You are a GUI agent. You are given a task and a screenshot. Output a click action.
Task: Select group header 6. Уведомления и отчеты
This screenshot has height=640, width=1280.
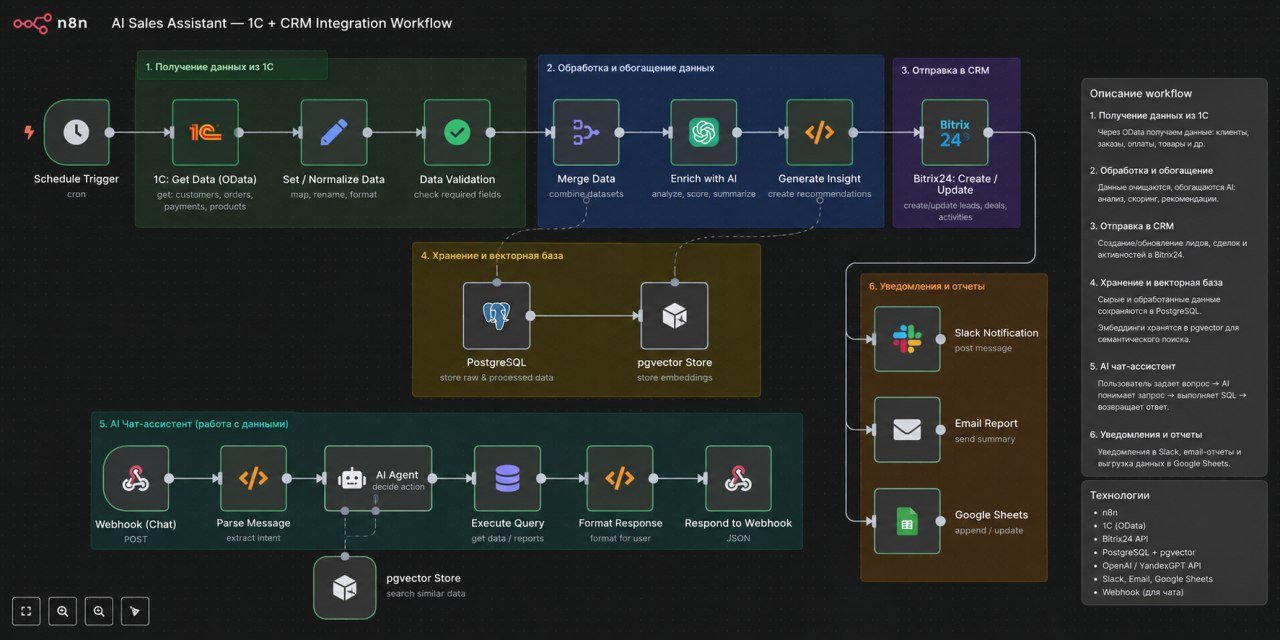(x=926, y=286)
